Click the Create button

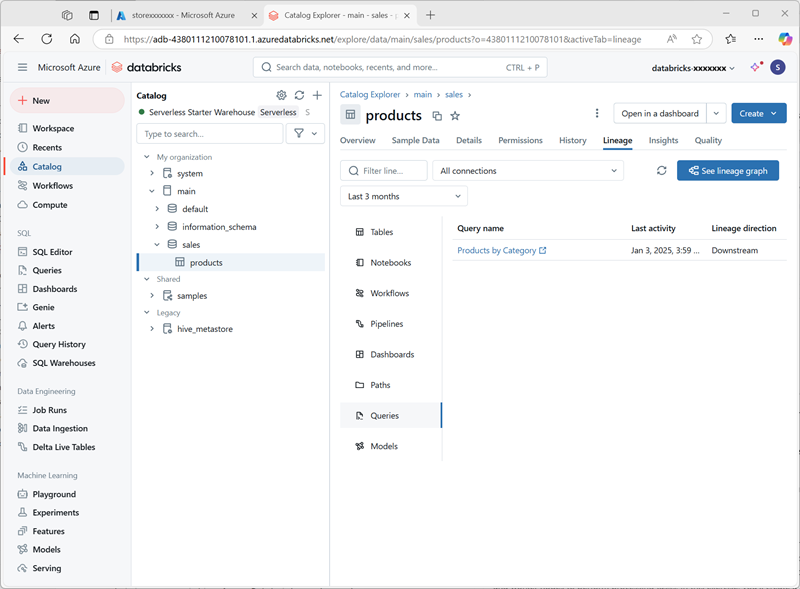(759, 113)
